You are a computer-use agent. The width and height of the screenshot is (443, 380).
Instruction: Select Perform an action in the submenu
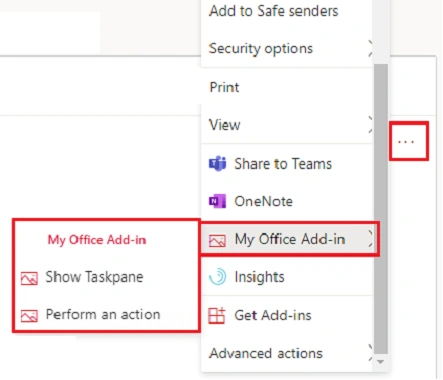[106, 315]
